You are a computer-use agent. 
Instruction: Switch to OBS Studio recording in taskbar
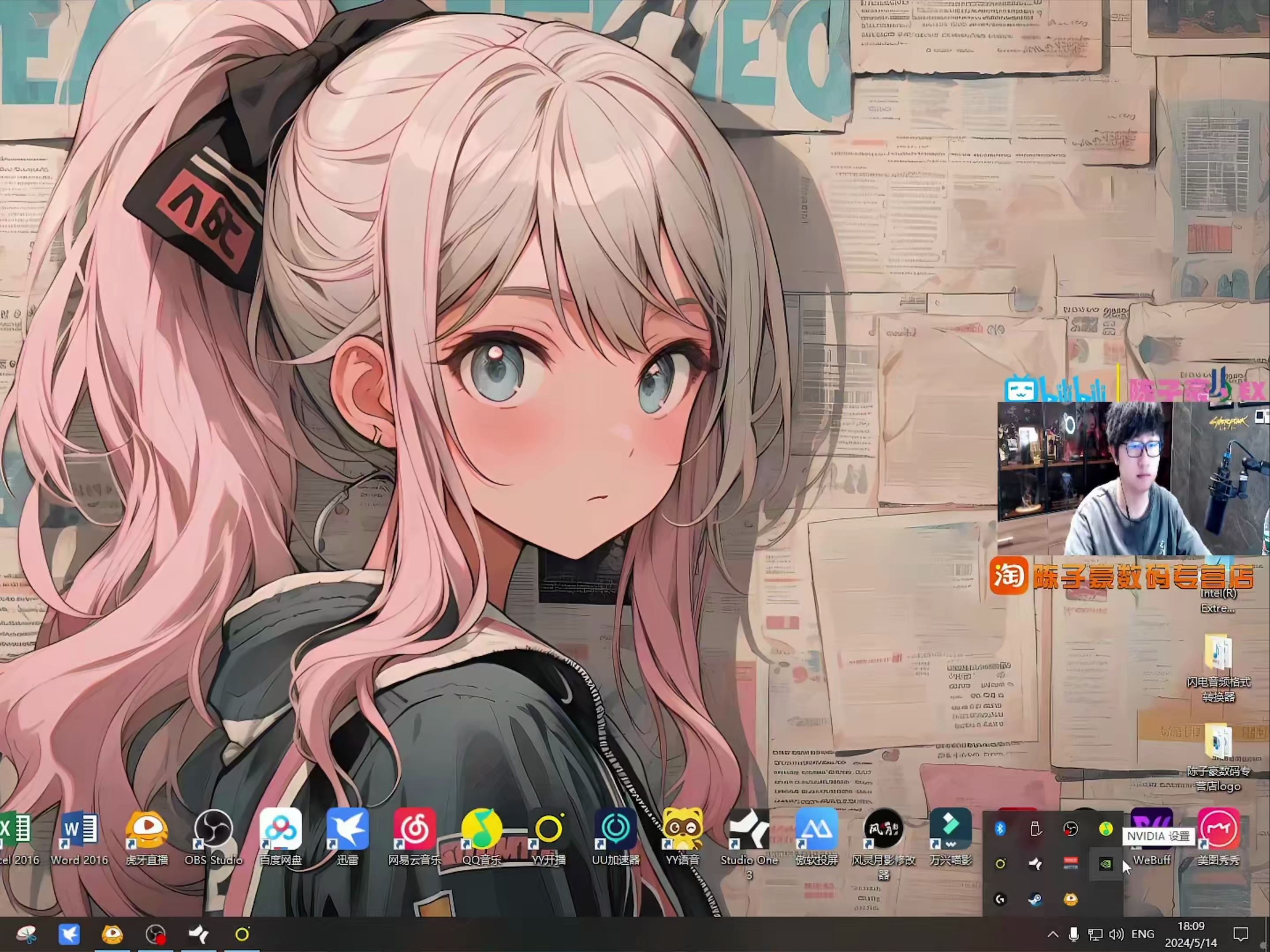point(156,935)
